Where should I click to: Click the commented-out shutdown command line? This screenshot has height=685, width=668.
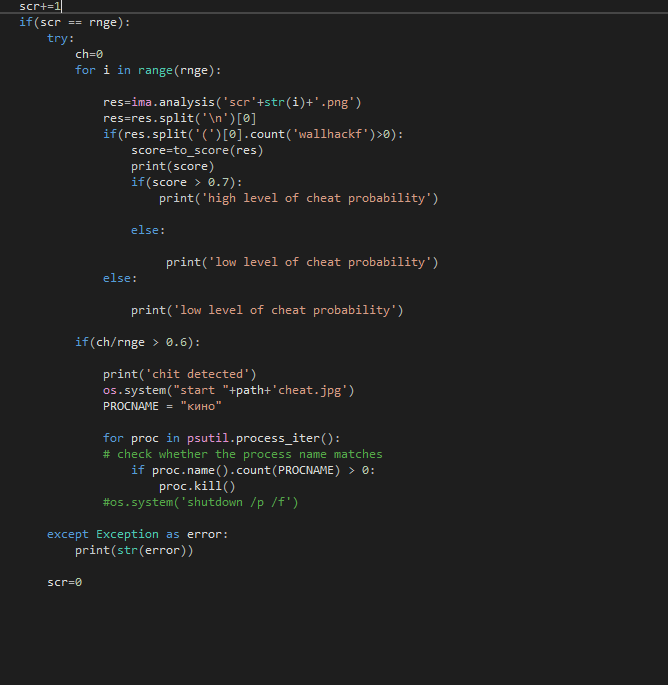coord(200,502)
